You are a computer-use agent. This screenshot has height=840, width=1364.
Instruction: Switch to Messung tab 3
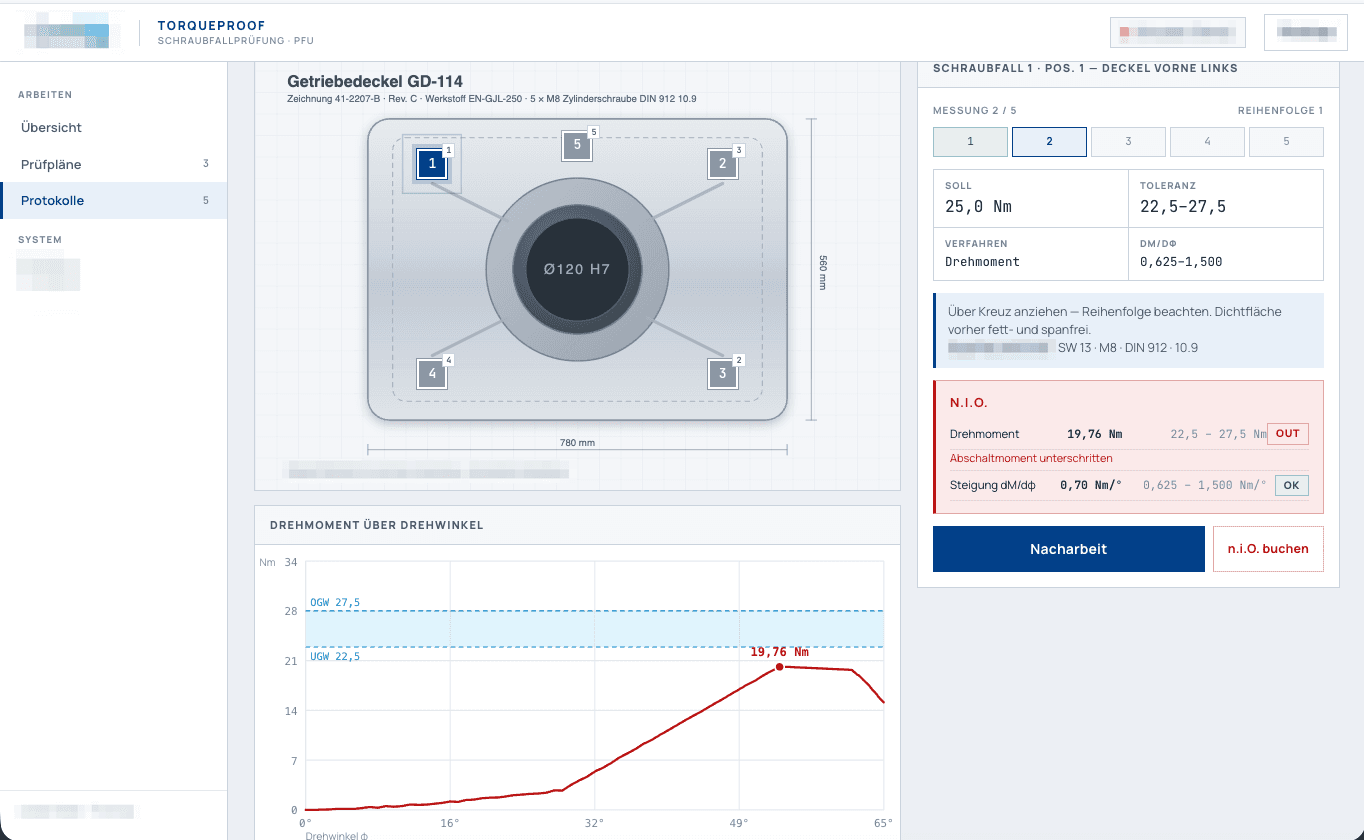(x=1128, y=142)
